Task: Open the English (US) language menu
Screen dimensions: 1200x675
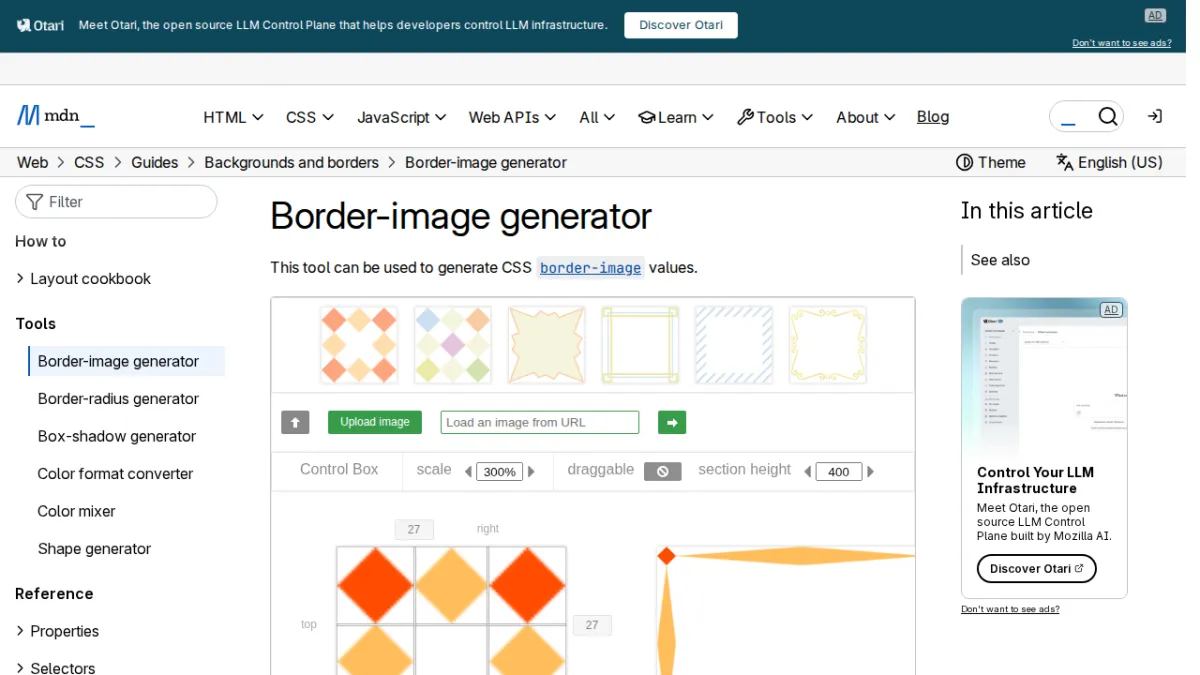Action: coord(1109,162)
